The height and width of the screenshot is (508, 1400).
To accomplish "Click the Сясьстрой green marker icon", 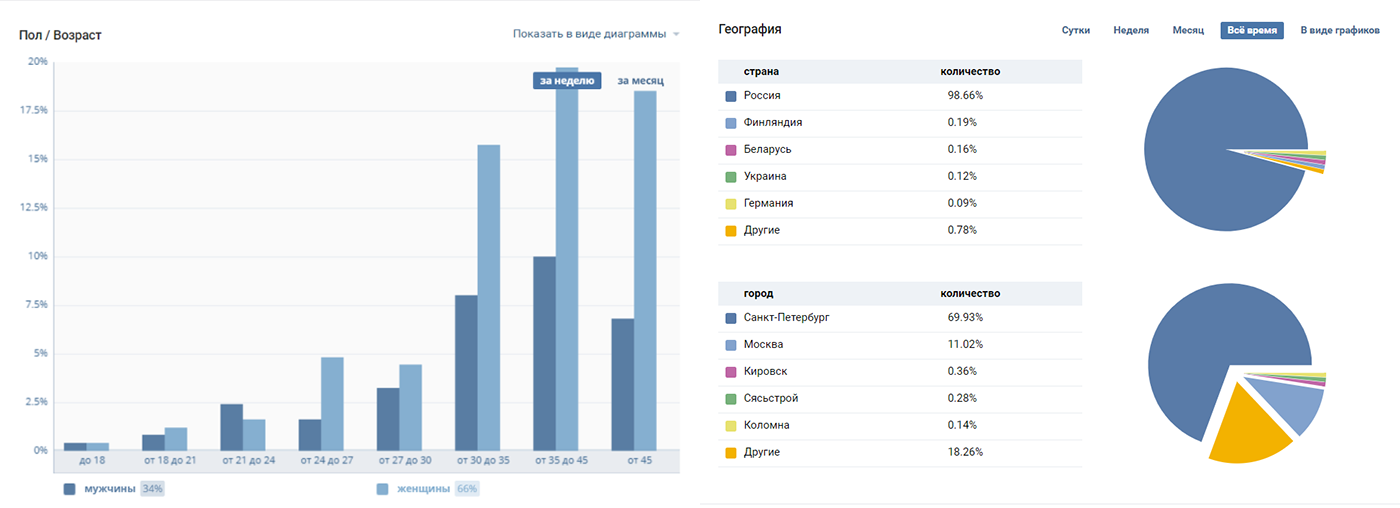I will pyautogui.click(x=731, y=399).
